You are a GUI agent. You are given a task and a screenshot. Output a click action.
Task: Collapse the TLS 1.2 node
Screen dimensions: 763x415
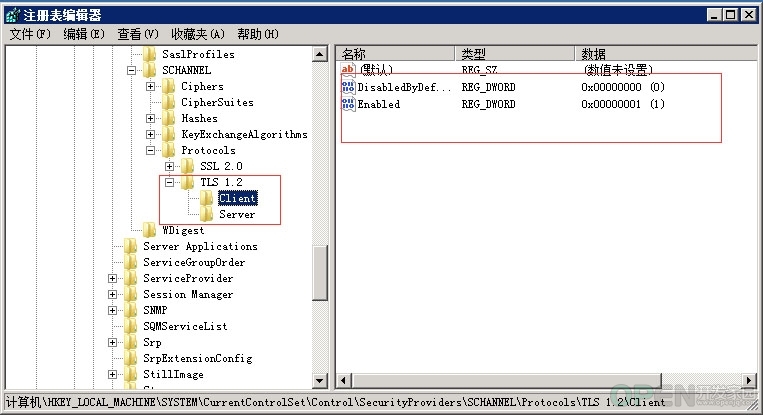click(169, 182)
